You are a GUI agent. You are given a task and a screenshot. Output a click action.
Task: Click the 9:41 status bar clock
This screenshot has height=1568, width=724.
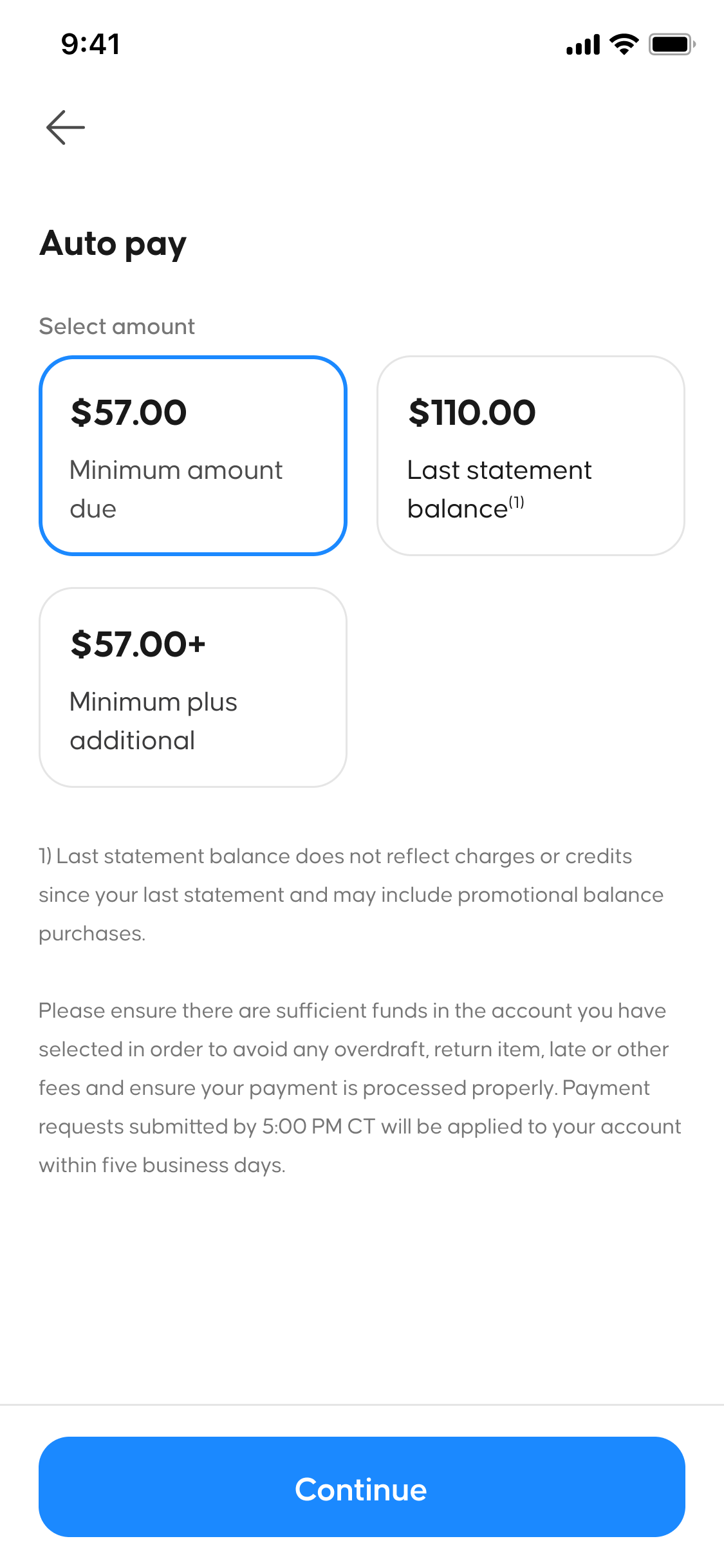pos(91,44)
